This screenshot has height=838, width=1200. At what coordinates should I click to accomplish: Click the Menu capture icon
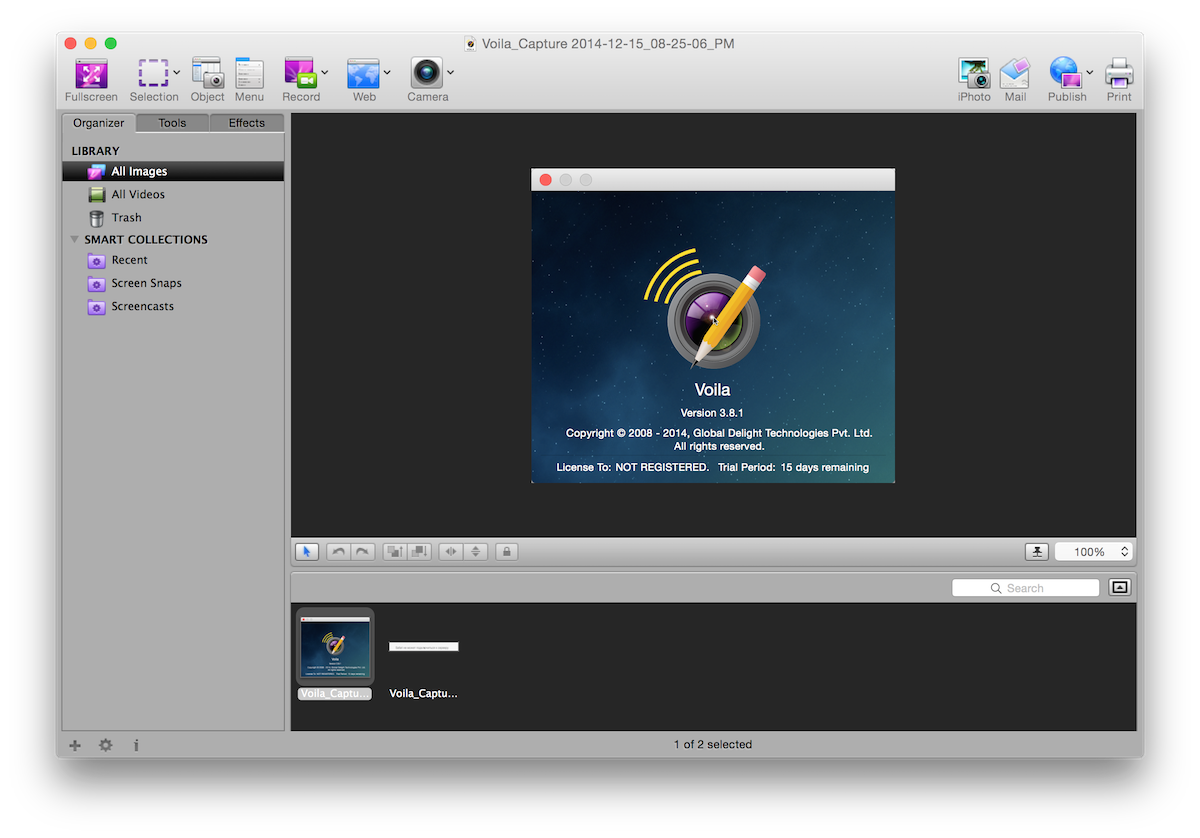249,73
